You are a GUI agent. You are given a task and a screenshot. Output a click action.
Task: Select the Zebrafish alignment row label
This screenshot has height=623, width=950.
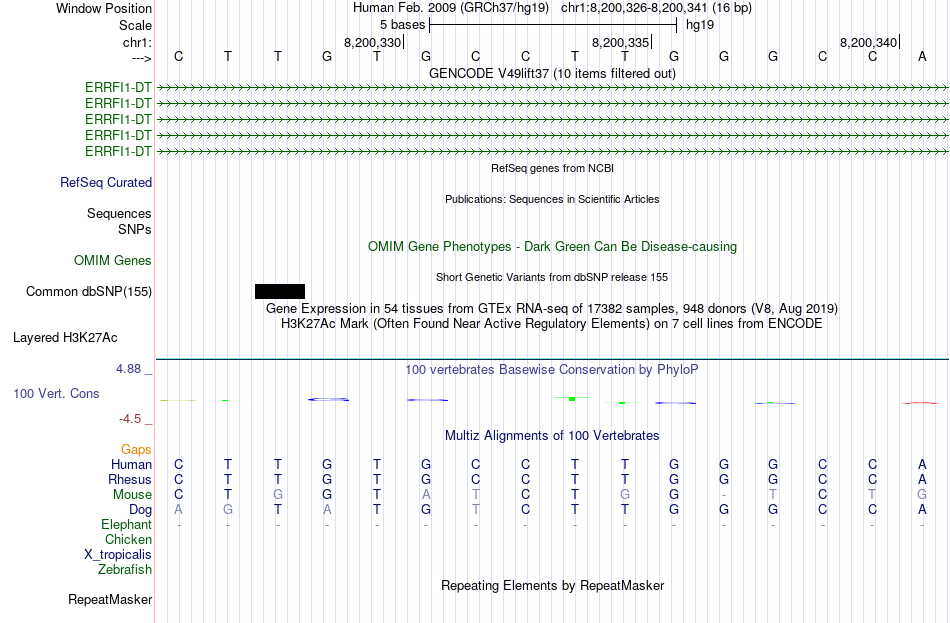tap(125, 570)
